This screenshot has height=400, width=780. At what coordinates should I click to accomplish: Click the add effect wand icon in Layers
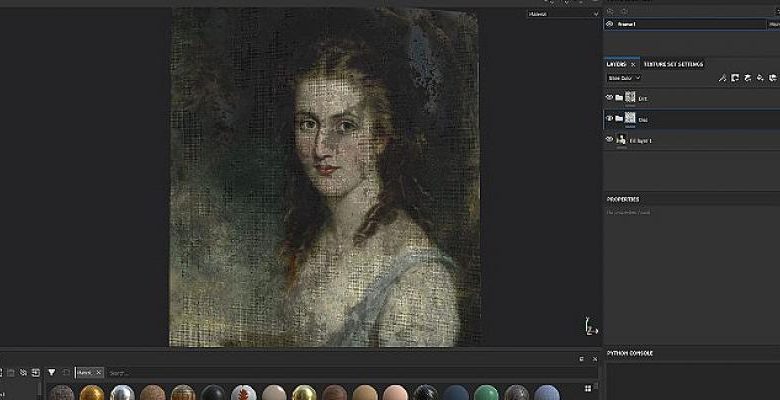click(x=722, y=78)
